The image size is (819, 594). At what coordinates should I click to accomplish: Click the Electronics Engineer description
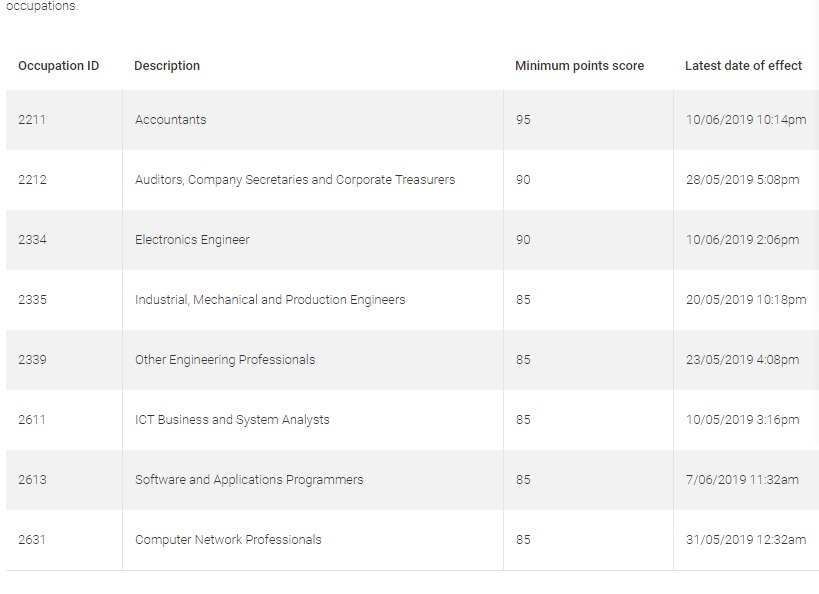pos(192,240)
